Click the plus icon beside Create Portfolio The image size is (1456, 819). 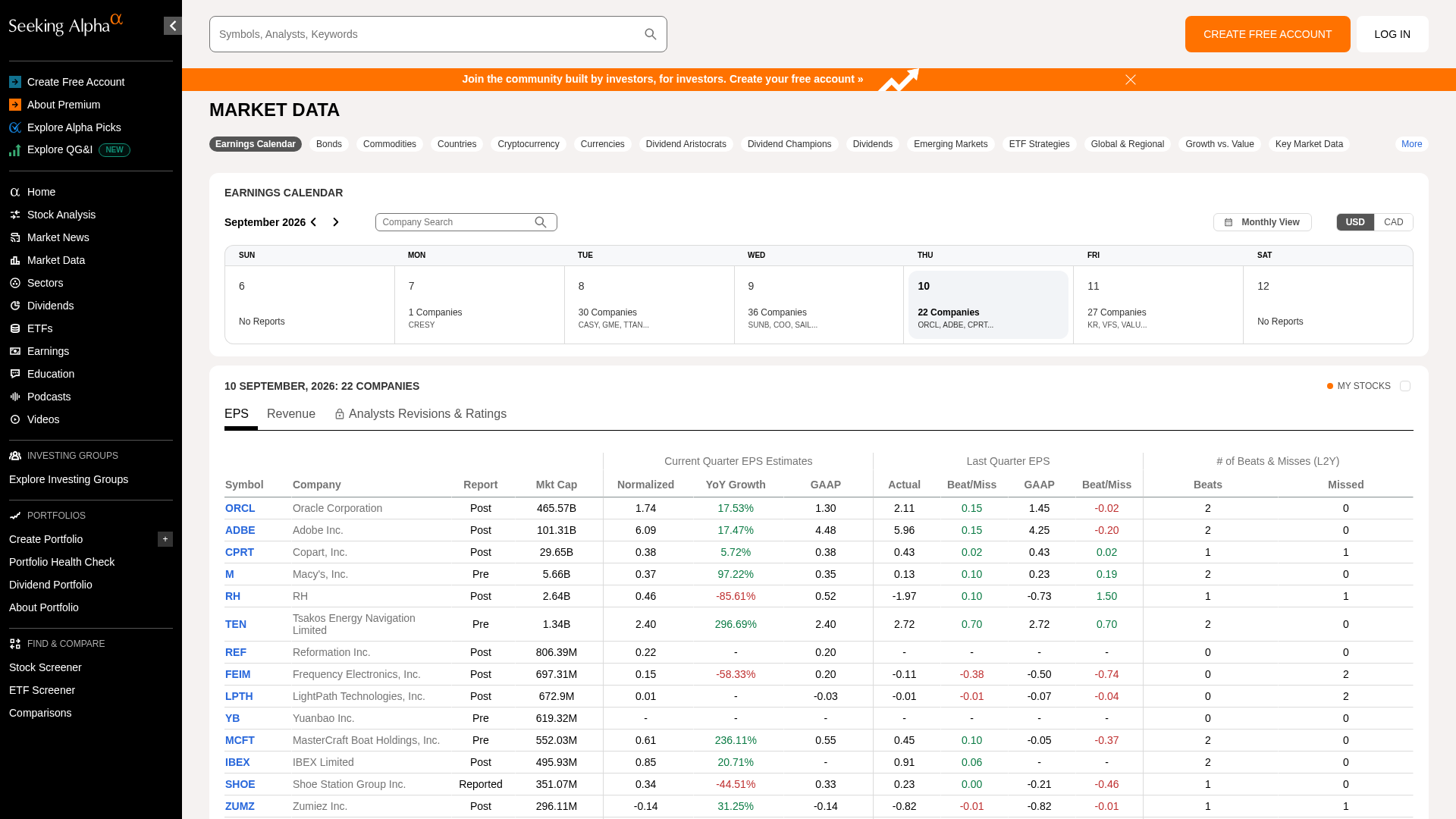165,539
